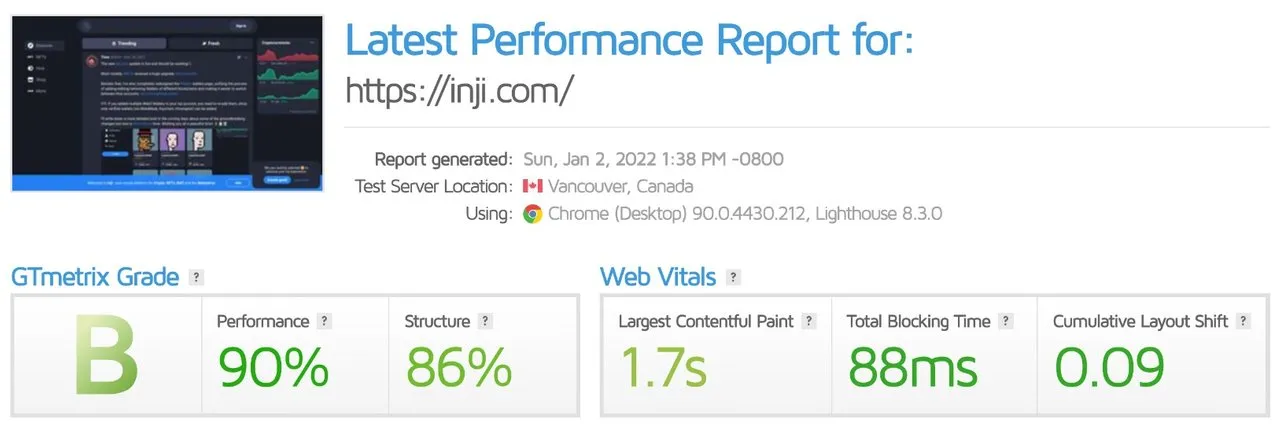Open the Performance score help tooltip icon
This screenshot has height=445, width=1280.
pyautogui.click(x=324, y=322)
